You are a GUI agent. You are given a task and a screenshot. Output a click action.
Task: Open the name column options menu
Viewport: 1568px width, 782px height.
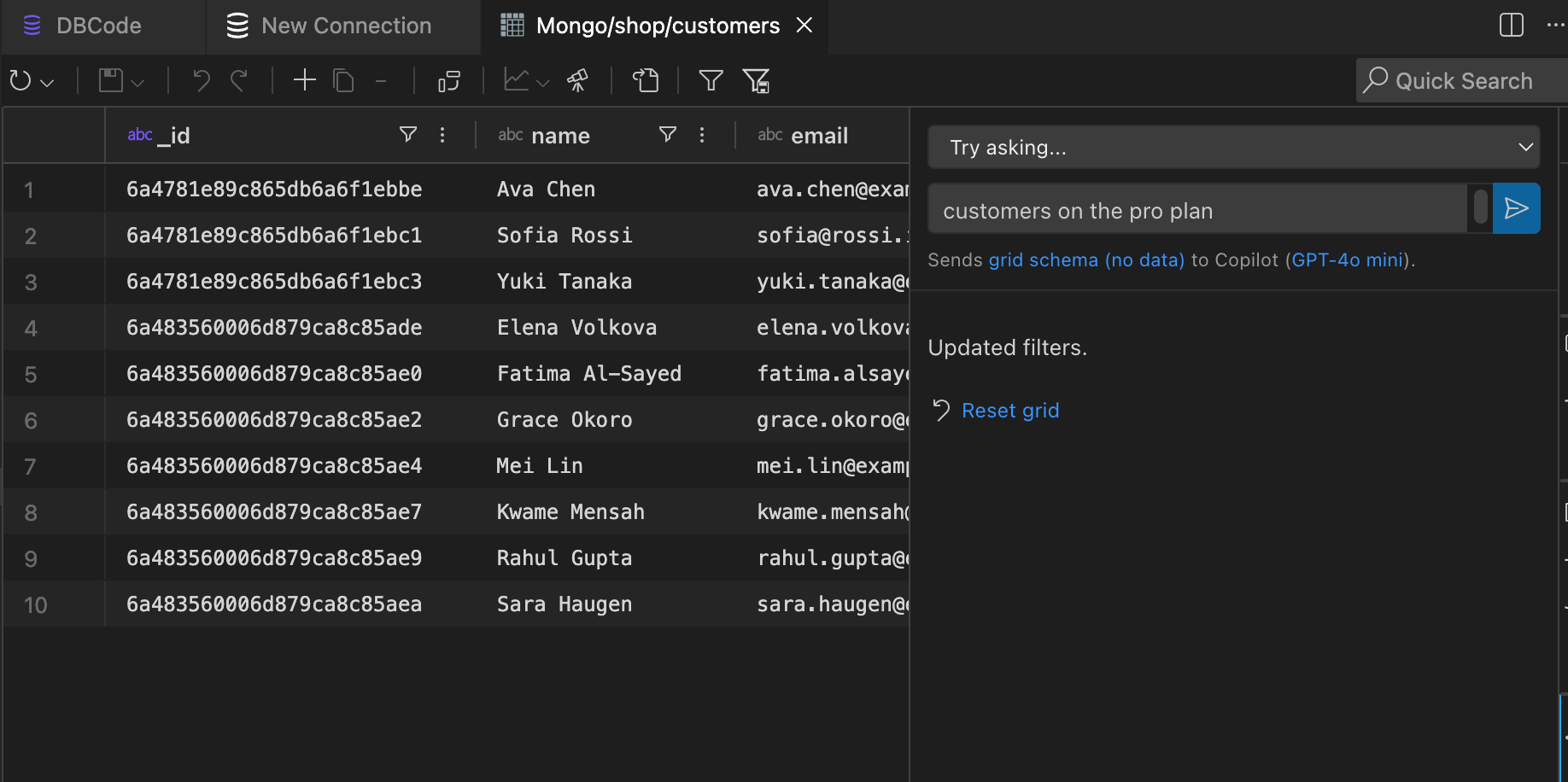(x=702, y=135)
